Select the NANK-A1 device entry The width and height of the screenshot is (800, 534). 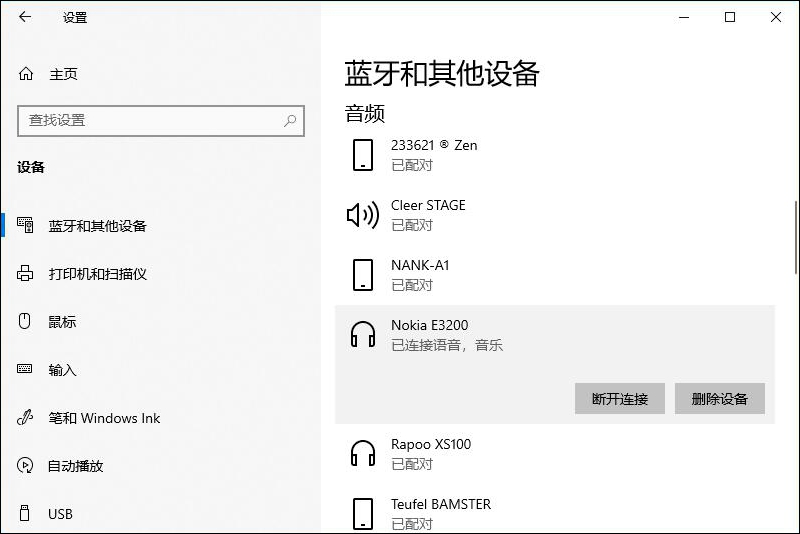point(555,275)
